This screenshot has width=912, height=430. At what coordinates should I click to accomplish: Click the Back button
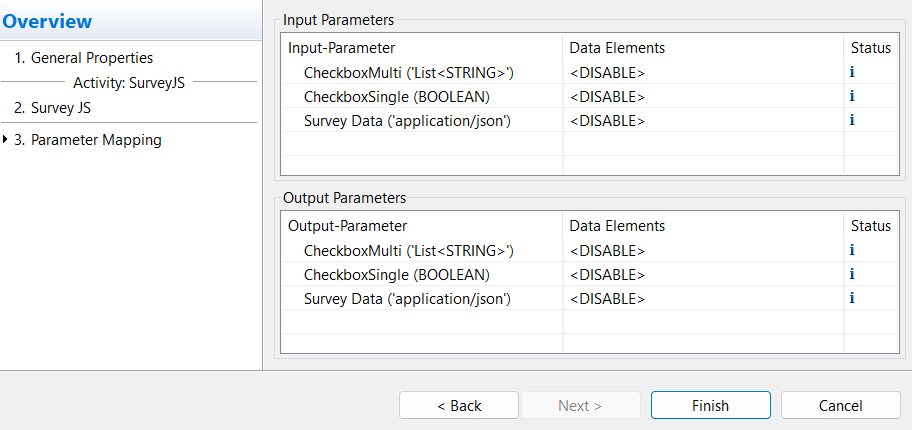(x=459, y=405)
